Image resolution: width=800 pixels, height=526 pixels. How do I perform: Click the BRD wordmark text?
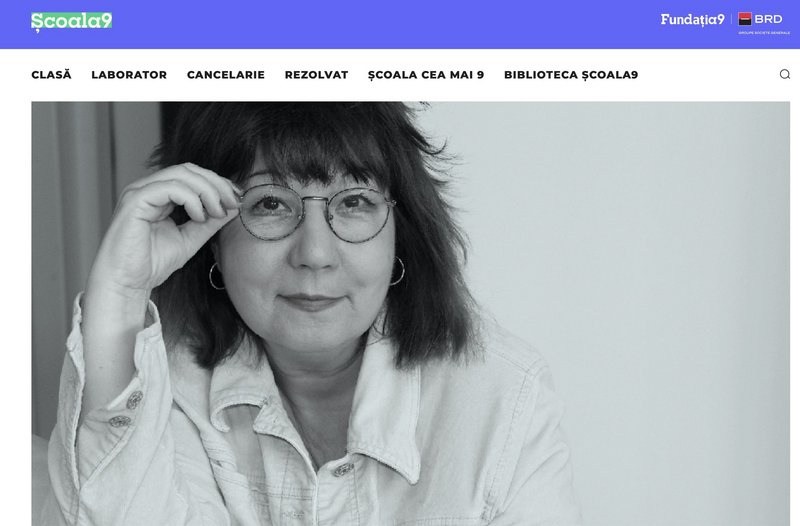point(768,19)
